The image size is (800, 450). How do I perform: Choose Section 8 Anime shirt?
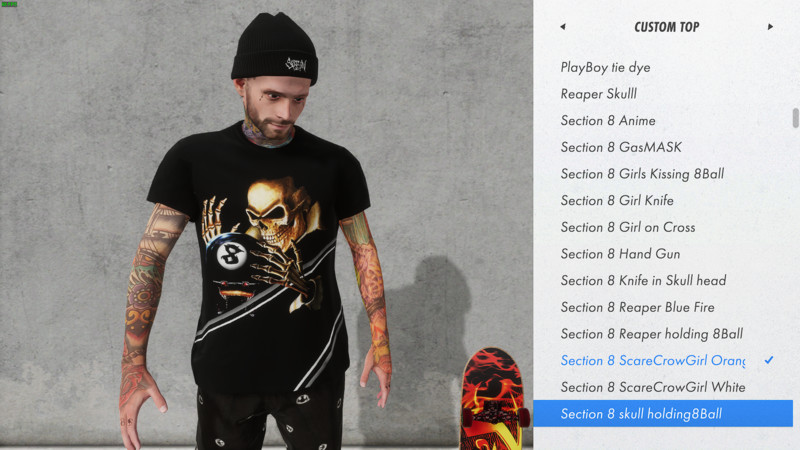(608, 120)
